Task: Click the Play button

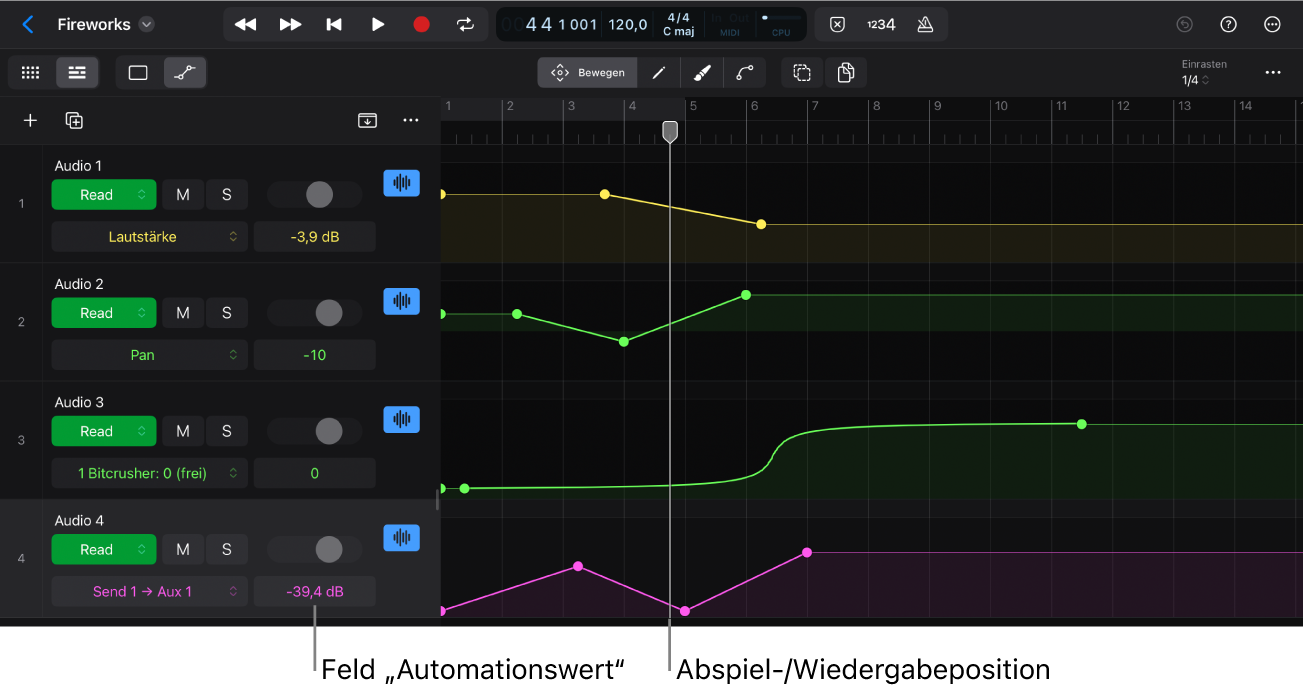Action: click(x=377, y=24)
